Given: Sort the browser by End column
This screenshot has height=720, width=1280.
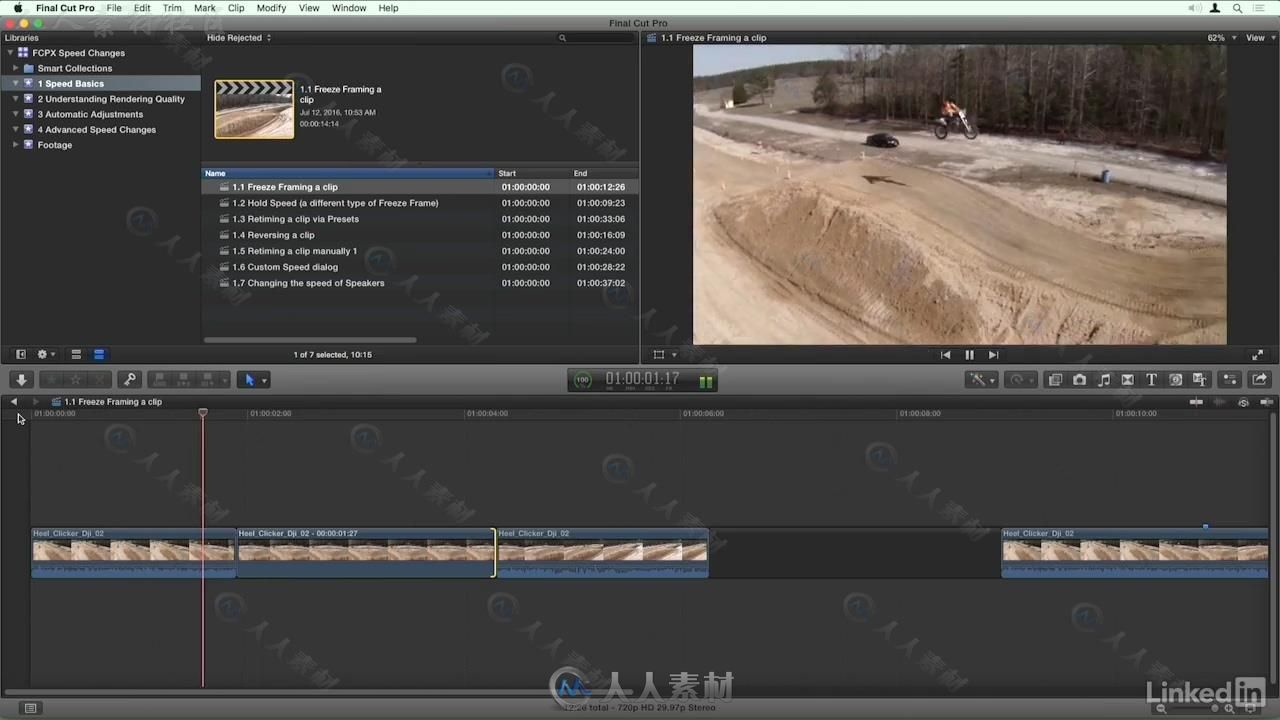Looking at the screenshot, I should [604, 173].
